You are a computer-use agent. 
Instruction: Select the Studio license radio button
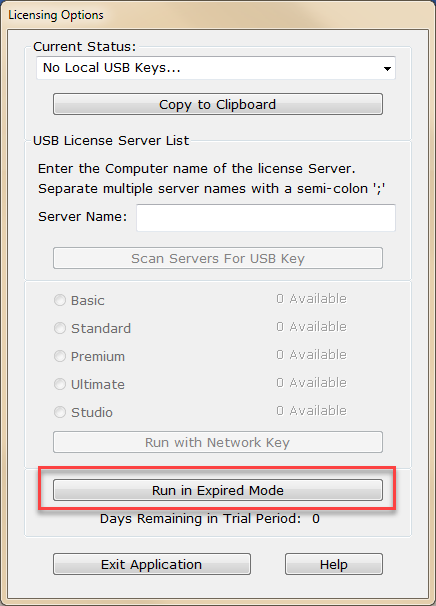pos(60,412)
